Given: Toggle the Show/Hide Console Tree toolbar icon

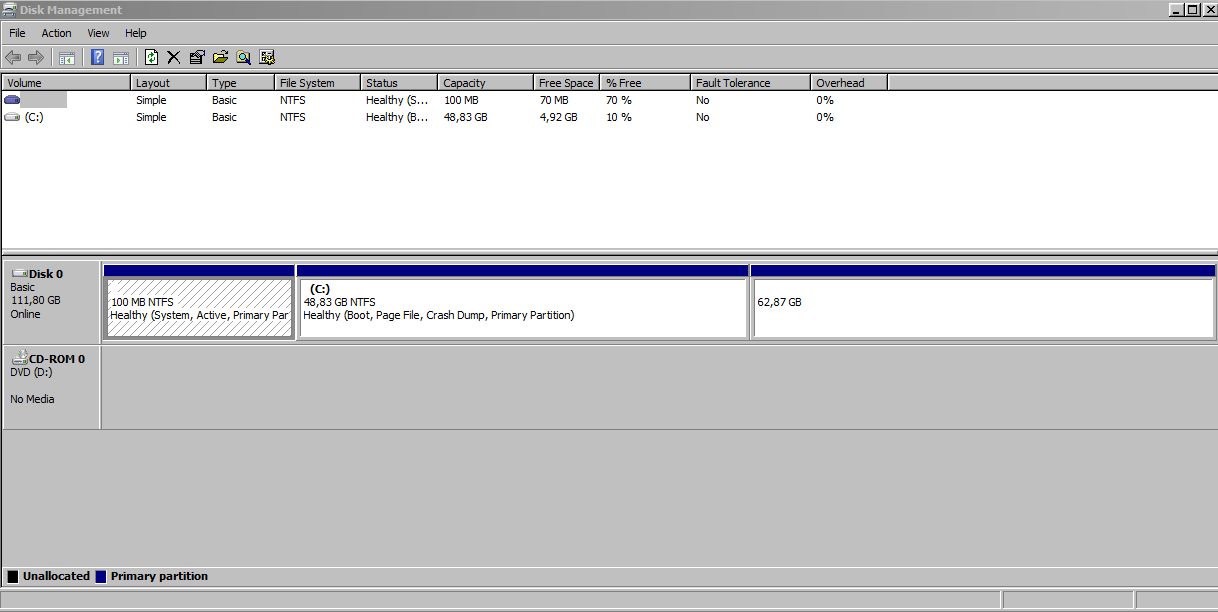Looking at the screenshot, I should point(67,57).
